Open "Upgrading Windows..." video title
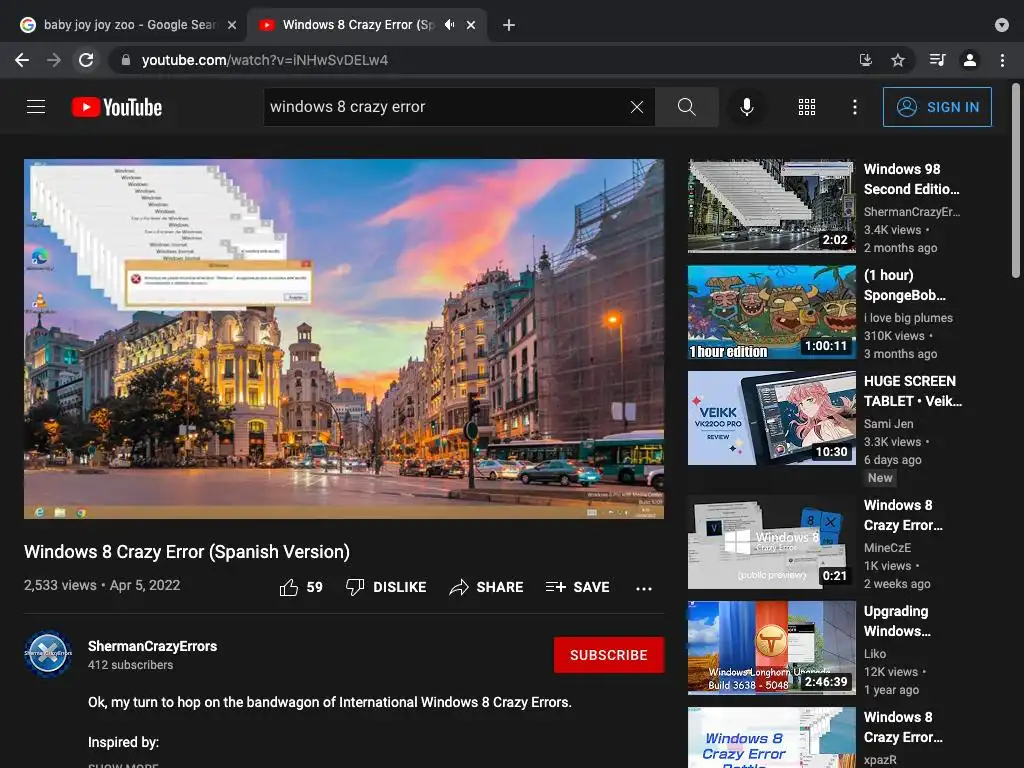Screen dimensions: 1024x768 [897, 621]
